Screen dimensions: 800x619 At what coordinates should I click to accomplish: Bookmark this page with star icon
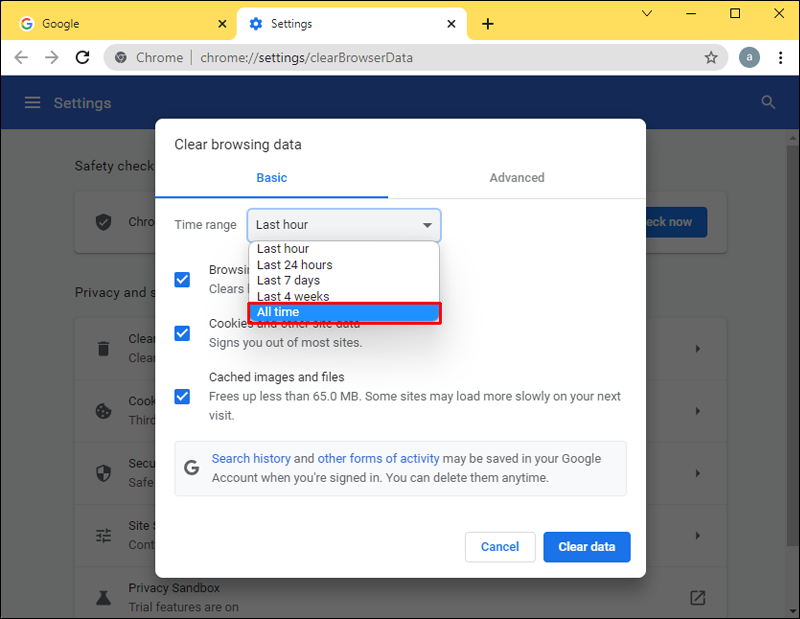tap(711, 58)
